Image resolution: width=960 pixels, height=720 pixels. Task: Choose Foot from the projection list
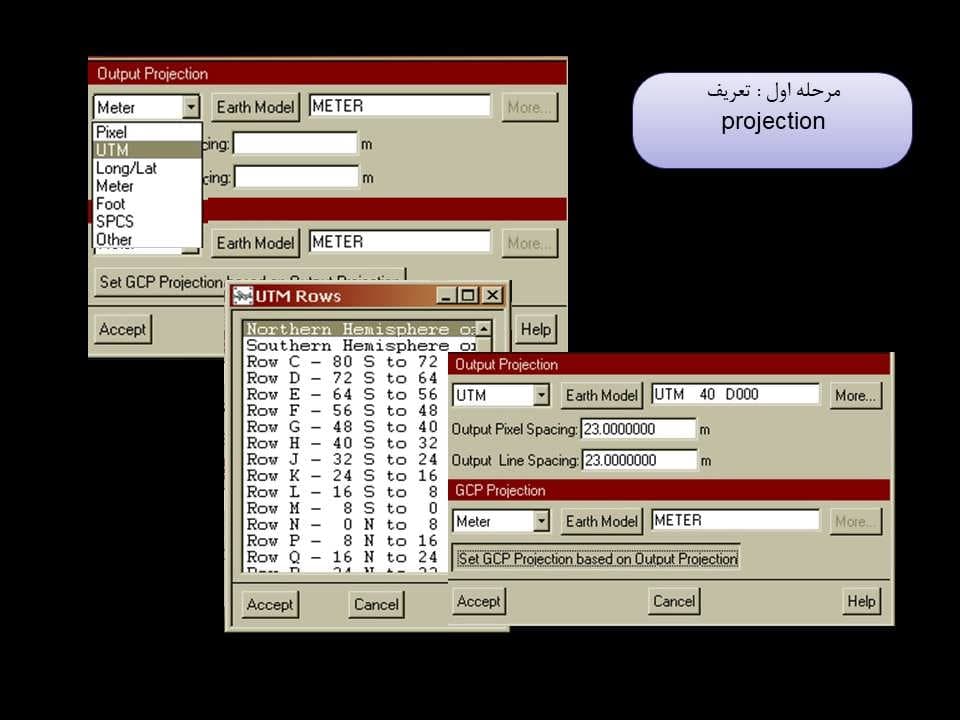tap(147, 203)
